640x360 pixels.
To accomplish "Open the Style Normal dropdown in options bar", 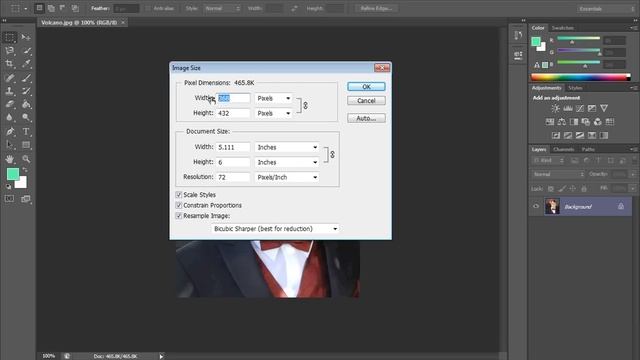I will point(222,8).
